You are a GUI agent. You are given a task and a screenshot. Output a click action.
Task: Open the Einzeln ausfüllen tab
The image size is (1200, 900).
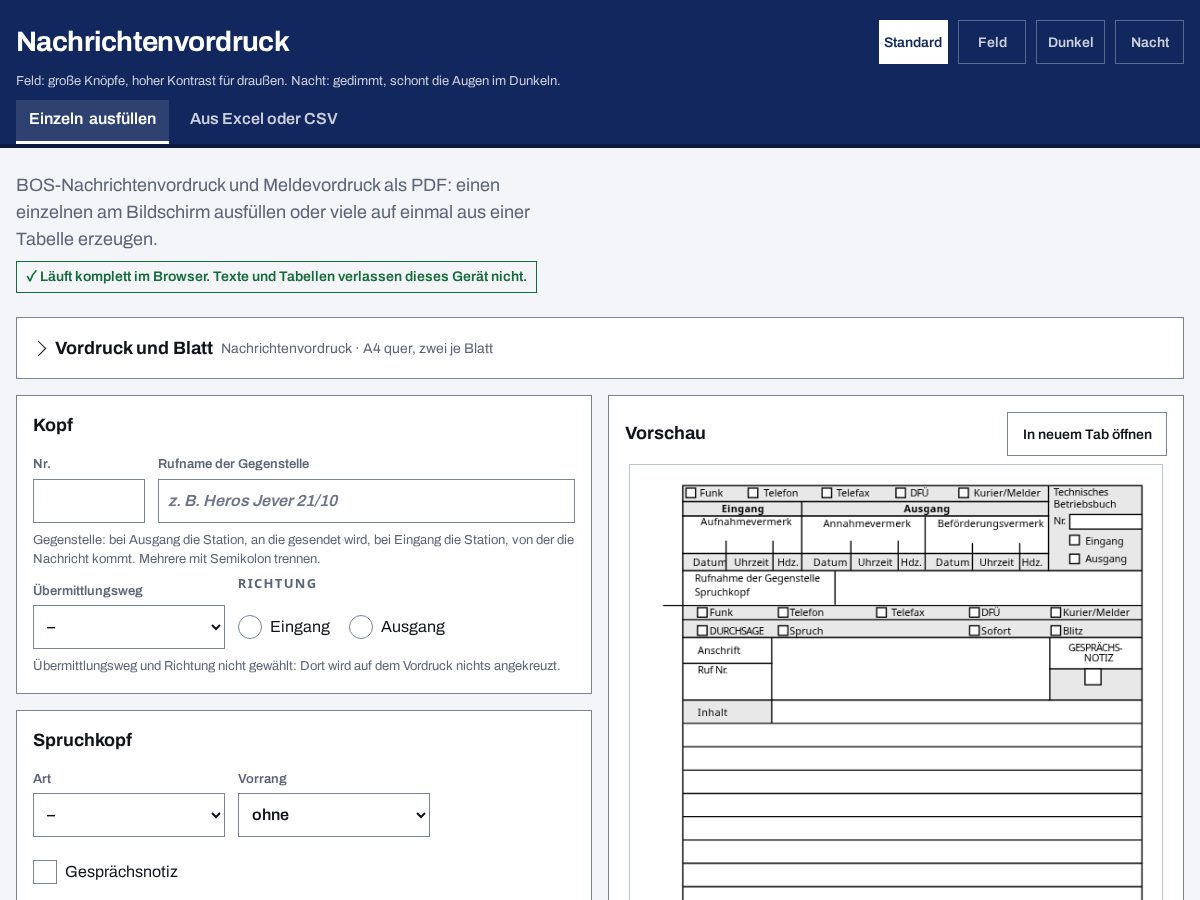[x=92, y=120]
